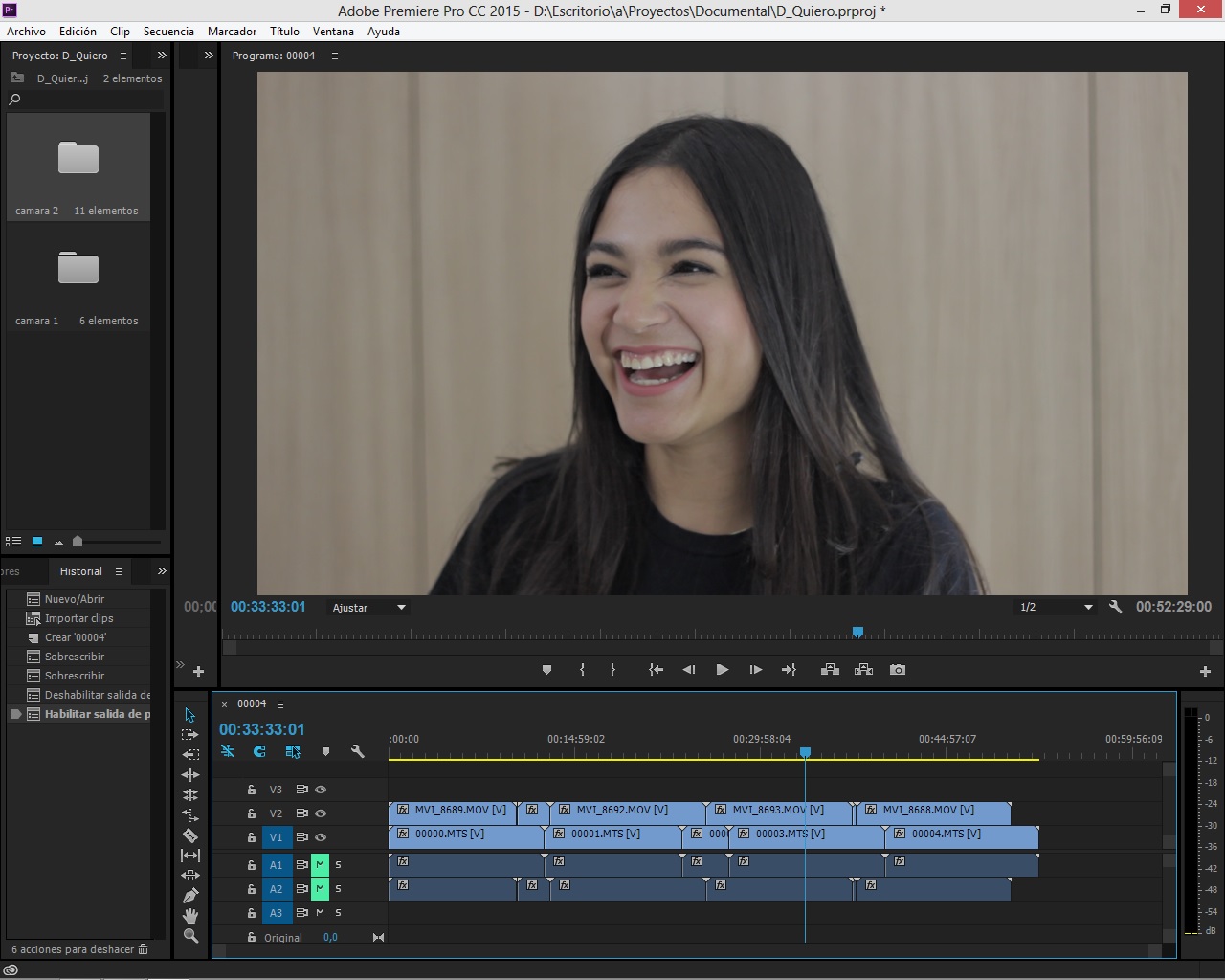This screenshot has width=1225, height=980.
Task: Click Program monitor playhead marker
Action: [857, 632]
